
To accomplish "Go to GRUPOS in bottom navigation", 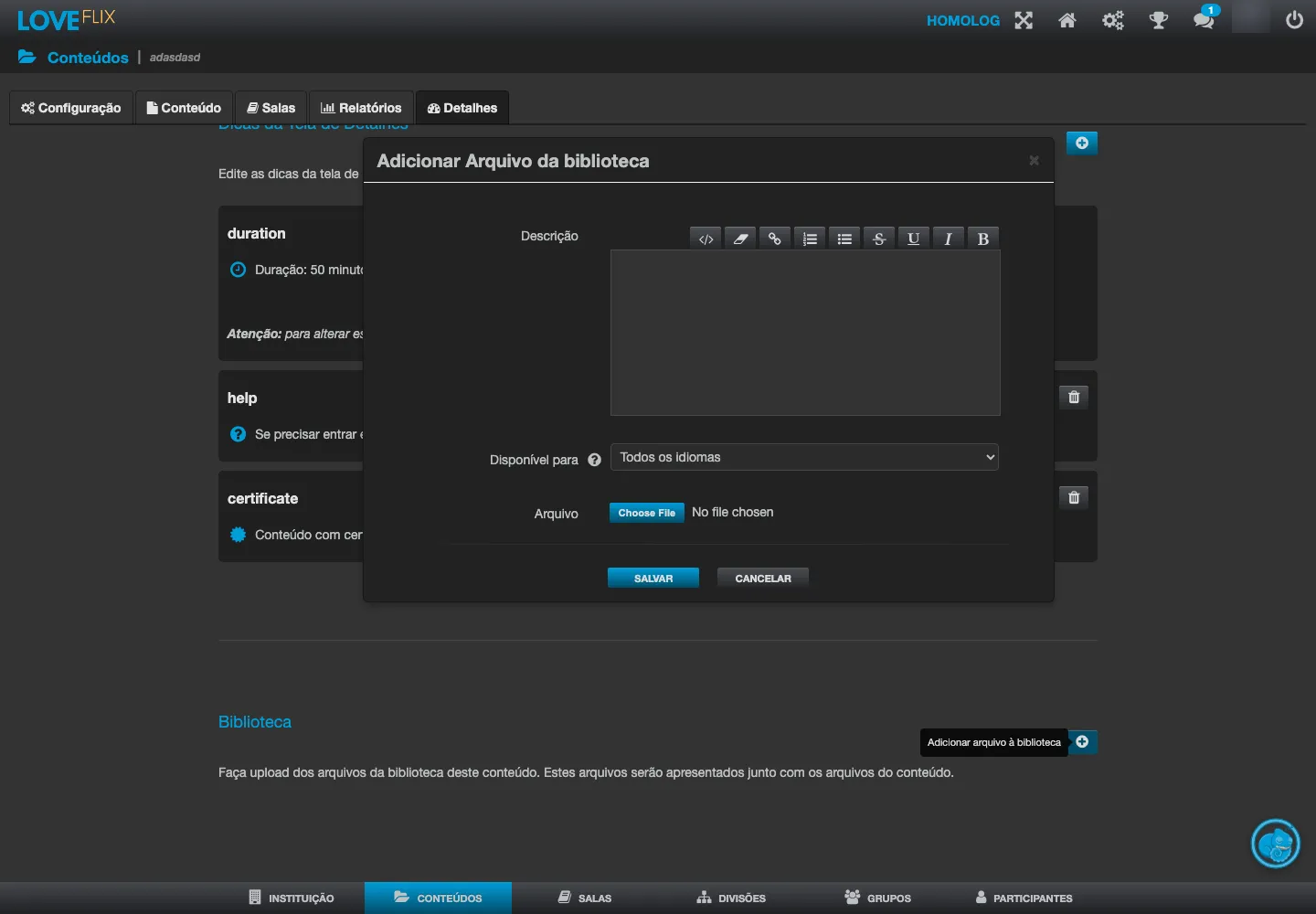I will pos(878,898).
